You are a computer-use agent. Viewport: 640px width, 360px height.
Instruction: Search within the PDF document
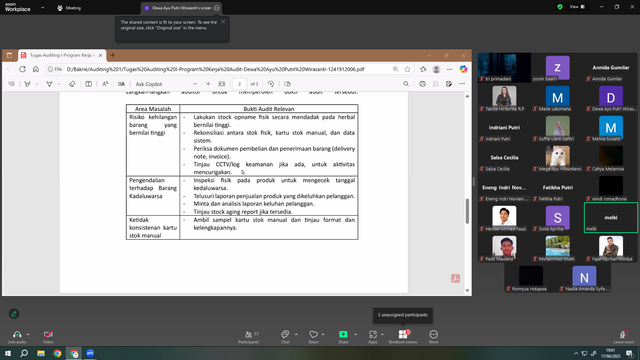click(x=406, y=84)
